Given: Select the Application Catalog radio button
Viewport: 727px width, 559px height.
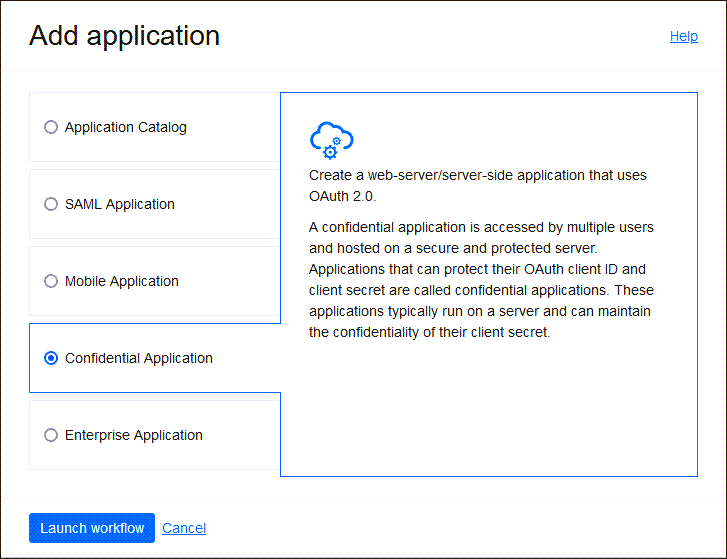Looking at the screenshot, I should click(x=51, y=127).
